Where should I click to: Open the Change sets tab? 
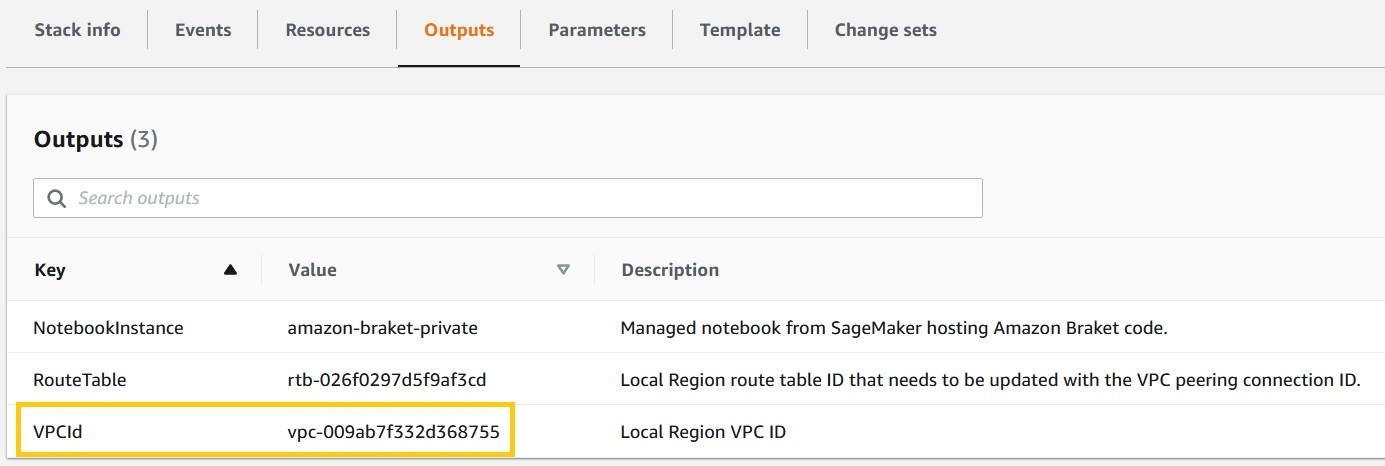[x=886, y=30]
